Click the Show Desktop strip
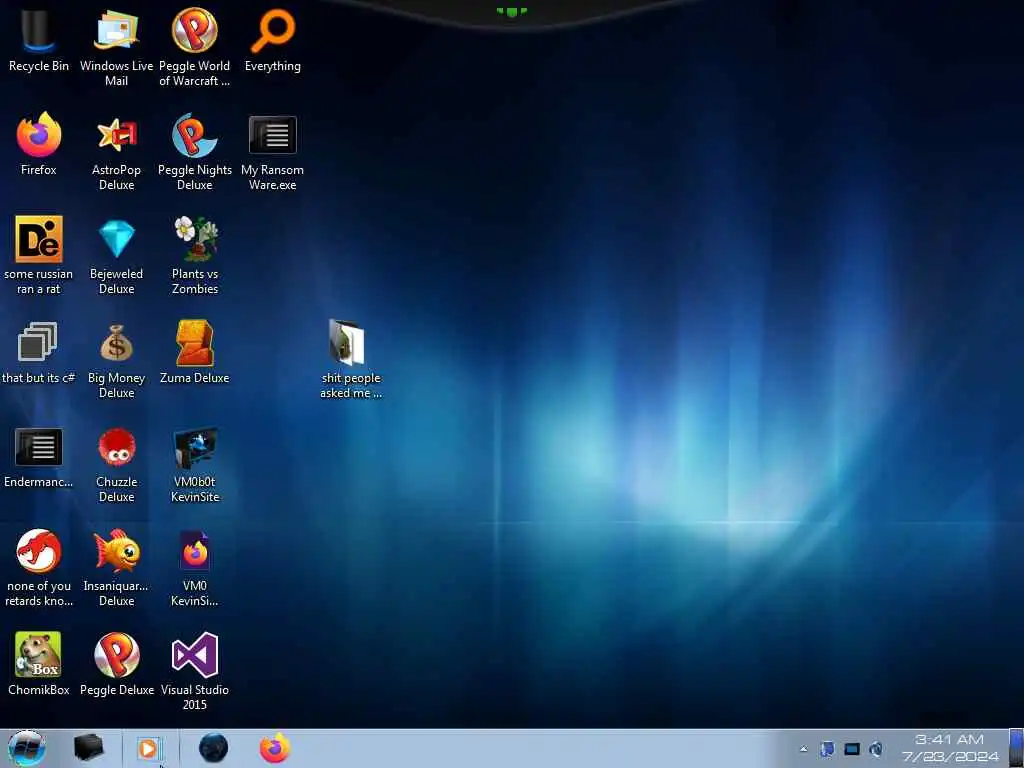The image size is (1024, 768). [1016, 748]
